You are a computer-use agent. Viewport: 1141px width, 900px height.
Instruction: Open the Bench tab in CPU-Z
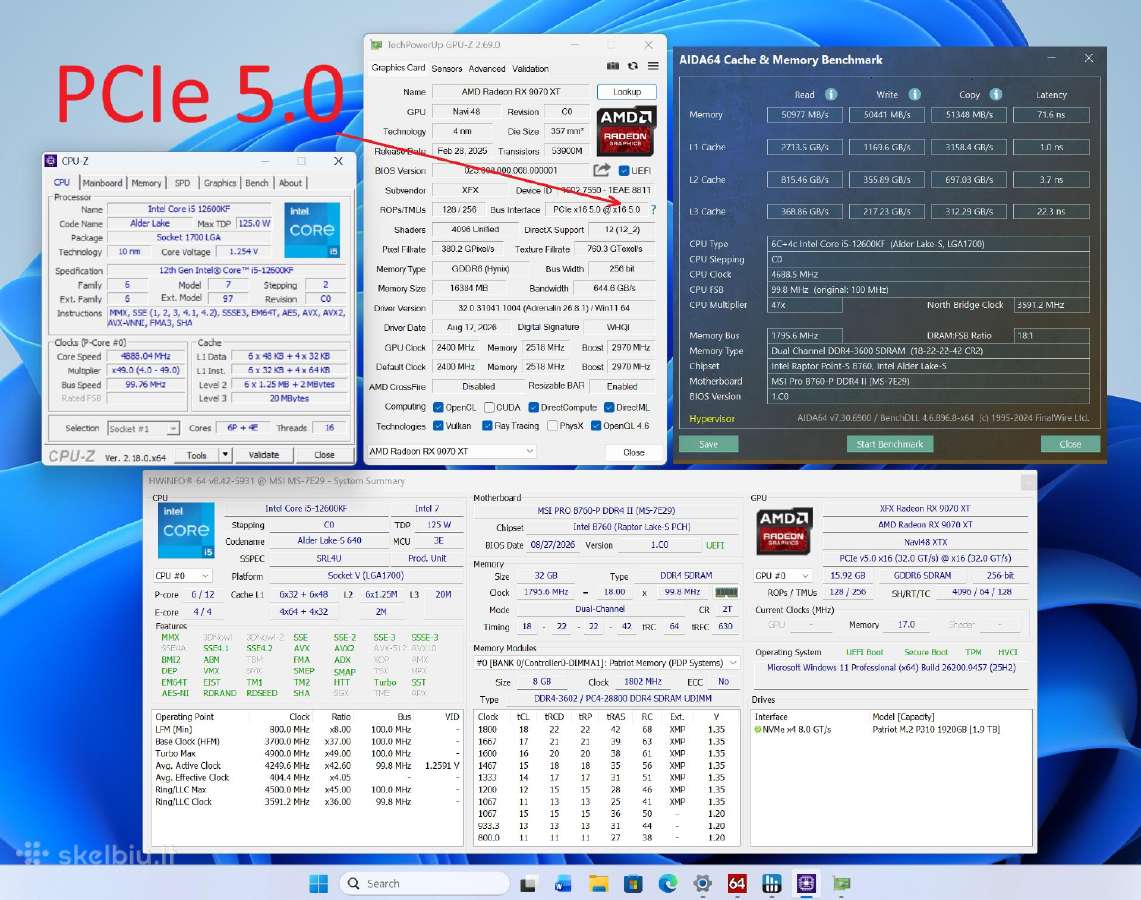pyautogui.click(x=256, y=183)
